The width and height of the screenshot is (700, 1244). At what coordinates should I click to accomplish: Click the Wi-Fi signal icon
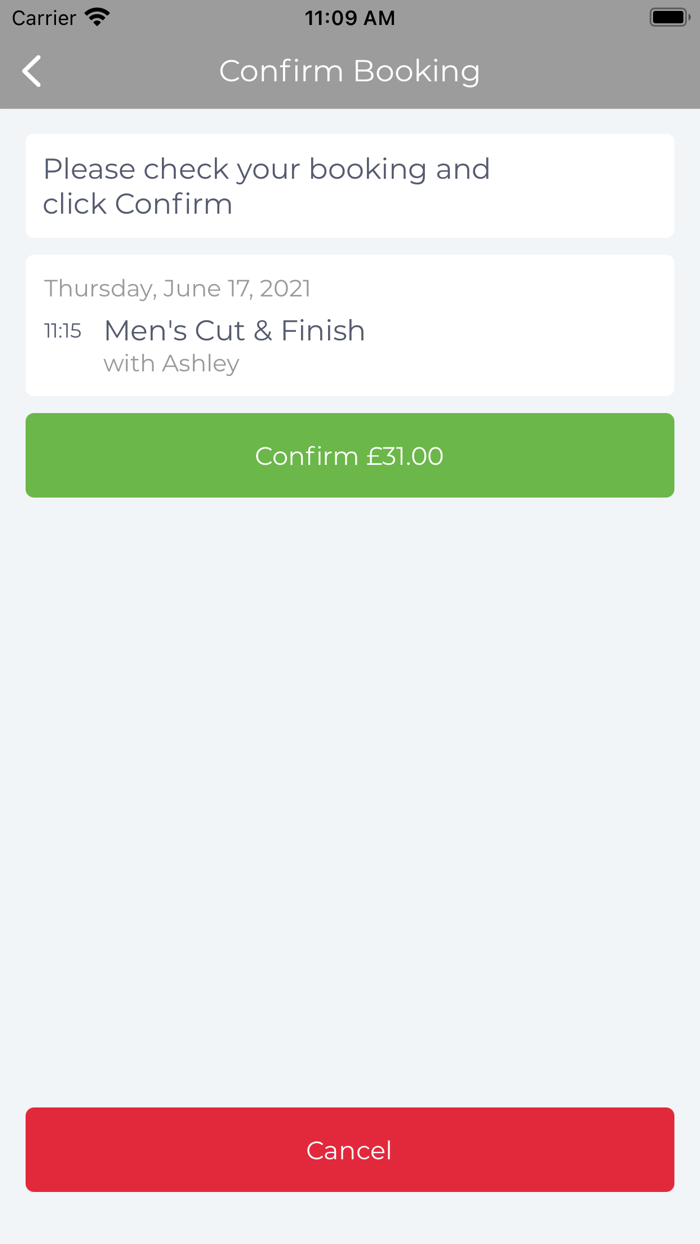[x=97, y=17]
